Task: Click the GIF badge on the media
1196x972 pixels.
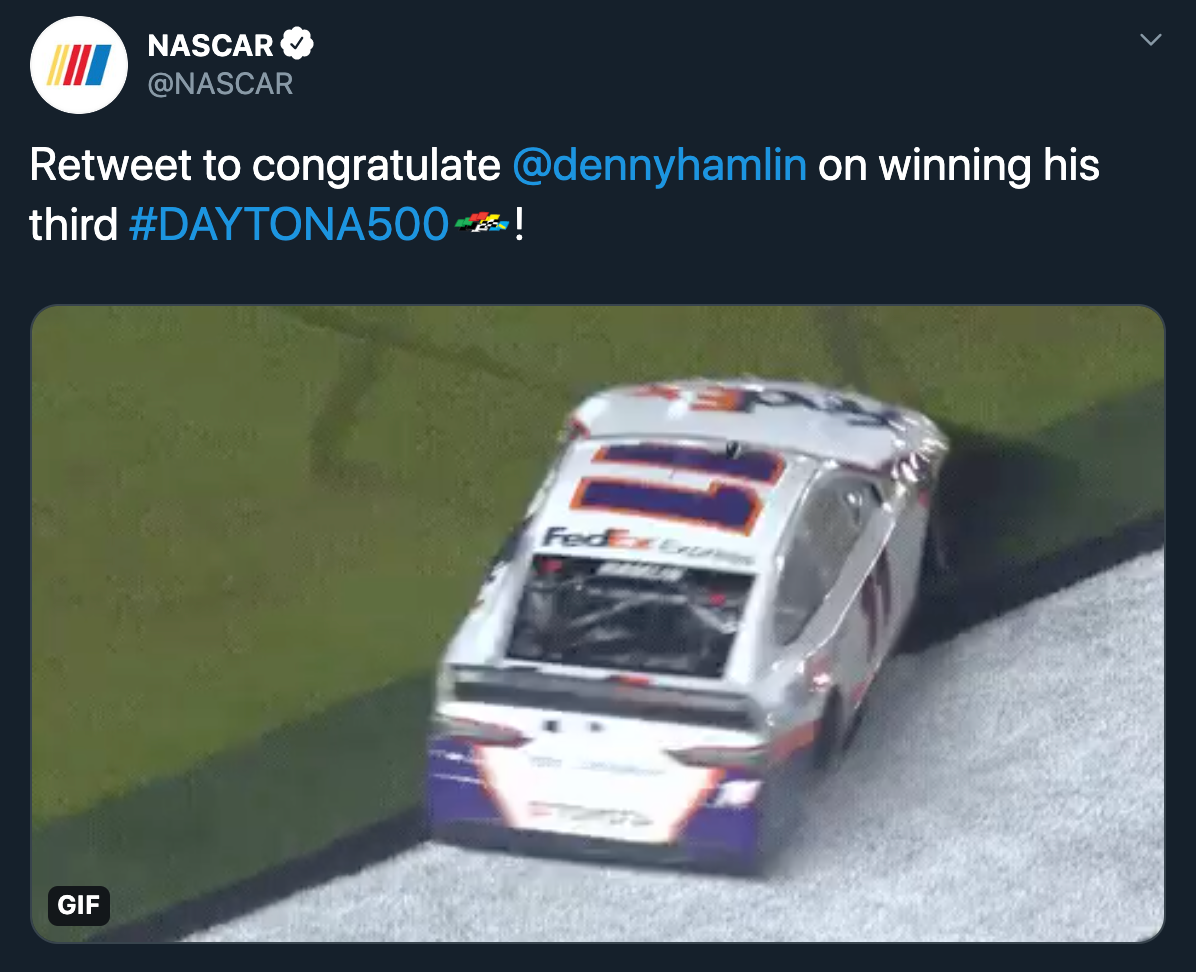Action: click(x=78, y=905)
